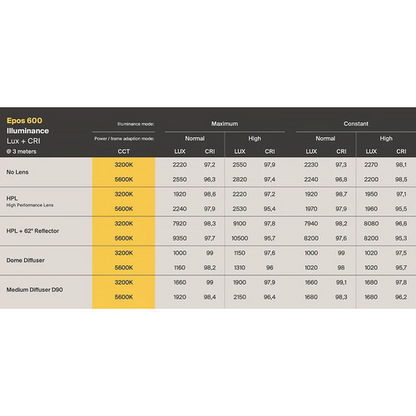Select the 3200K CCT cell for Medium Diffuser D90
The image size is (416, 416).
click(x=124, y=282)
